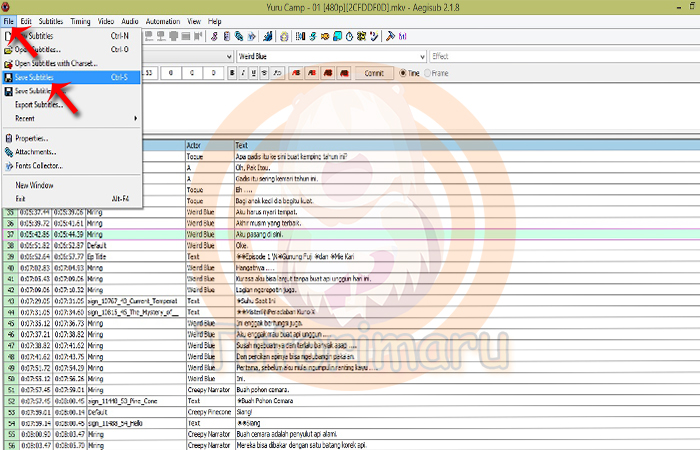
Task: Toggle bold formatting button
Action: [232, 73]
